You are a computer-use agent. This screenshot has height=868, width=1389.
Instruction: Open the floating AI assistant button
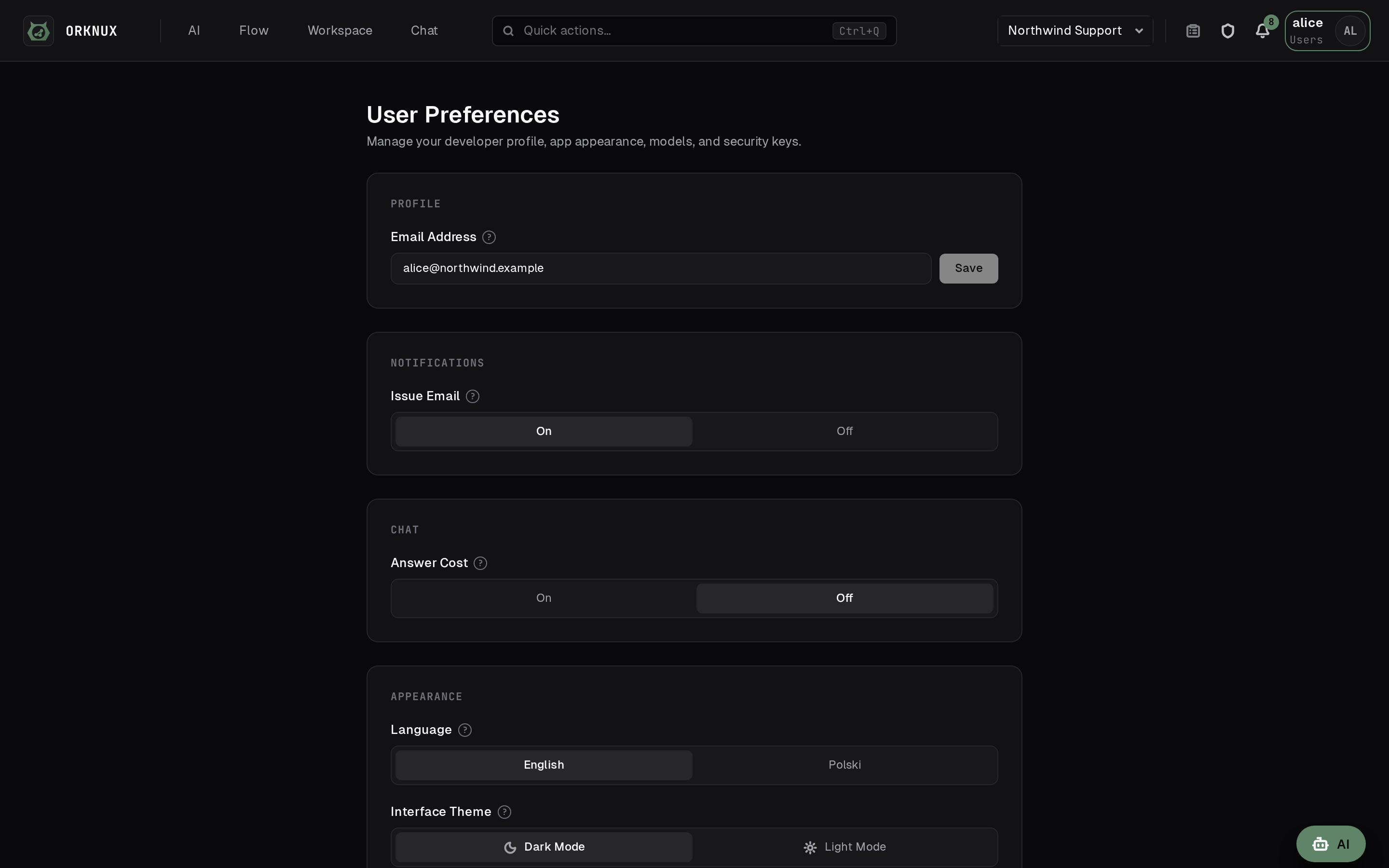pyautogui.click(x=1331, y=844)
